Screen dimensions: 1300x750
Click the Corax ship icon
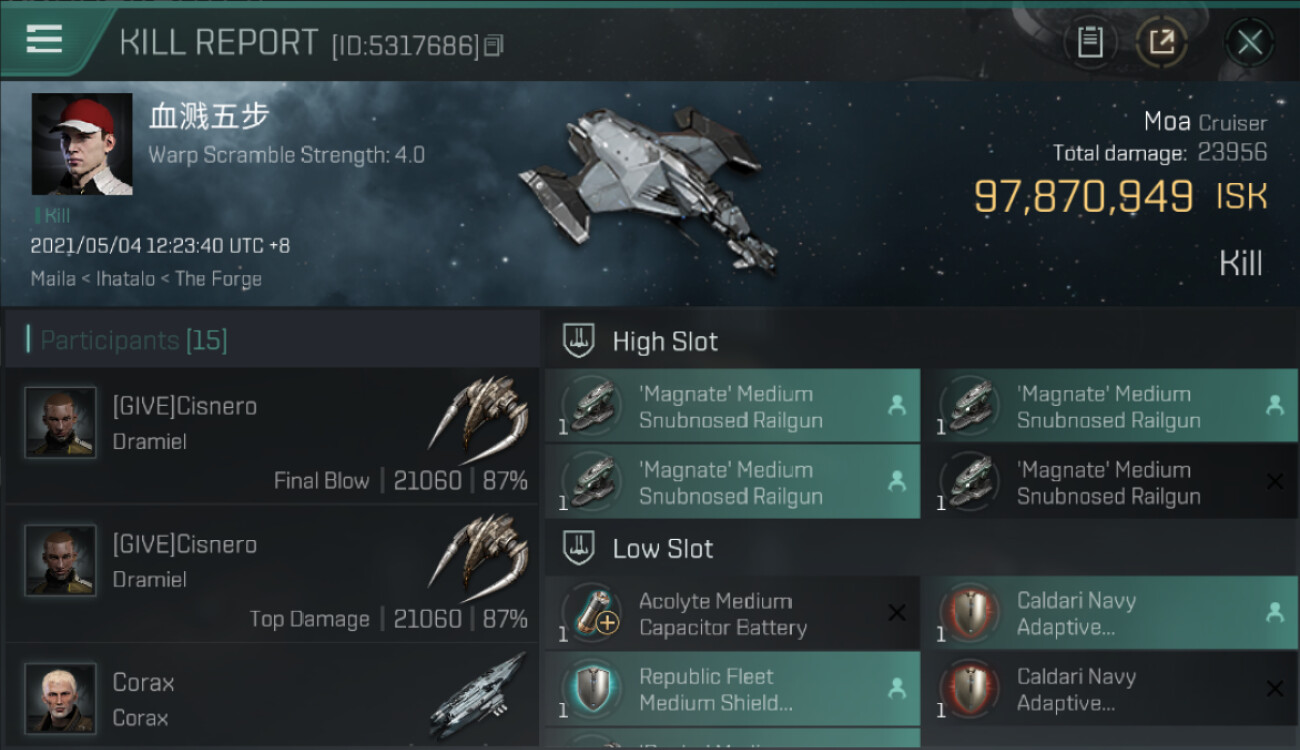point(479,692)
